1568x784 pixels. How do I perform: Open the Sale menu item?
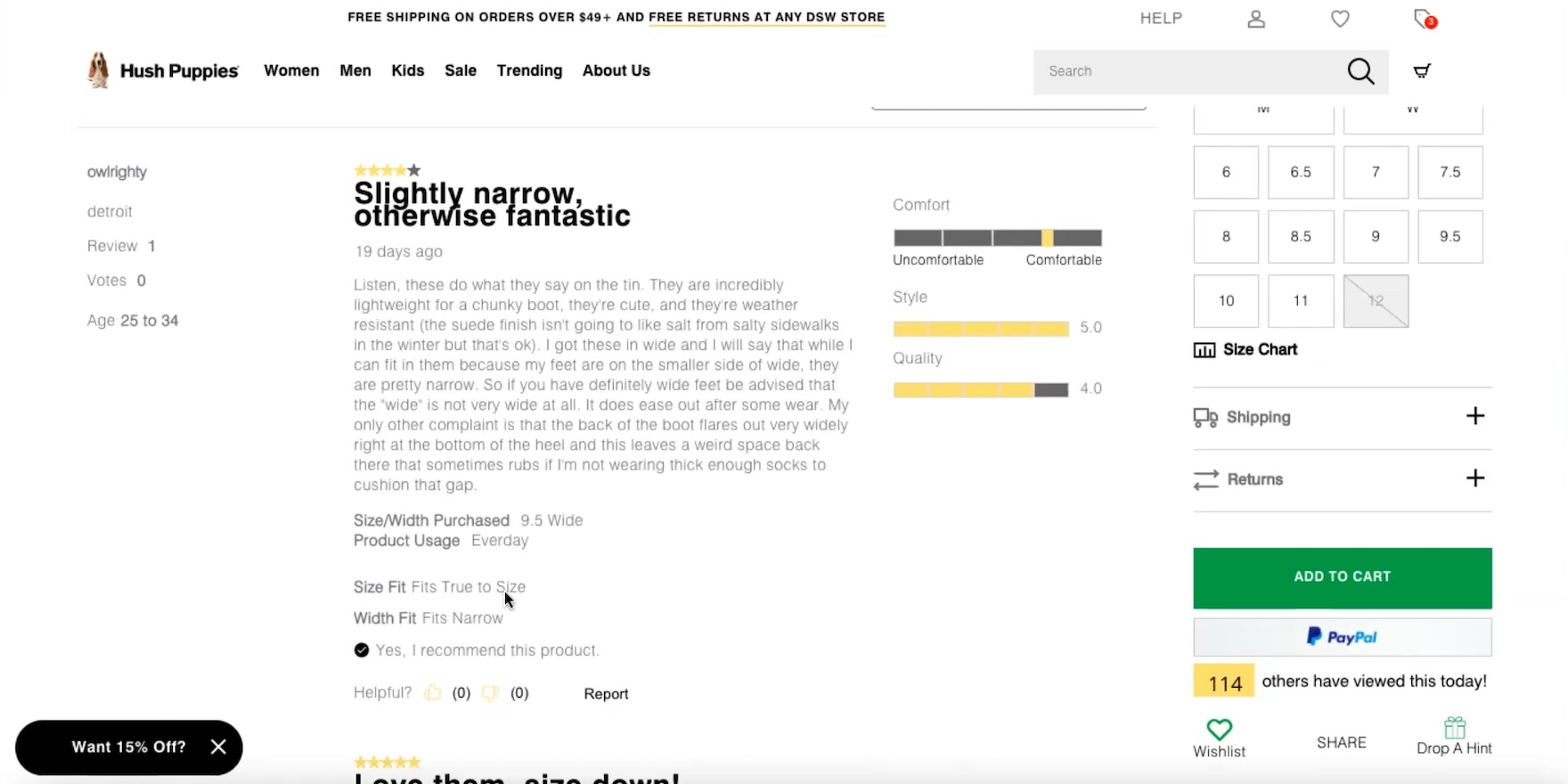click(461, 70)
